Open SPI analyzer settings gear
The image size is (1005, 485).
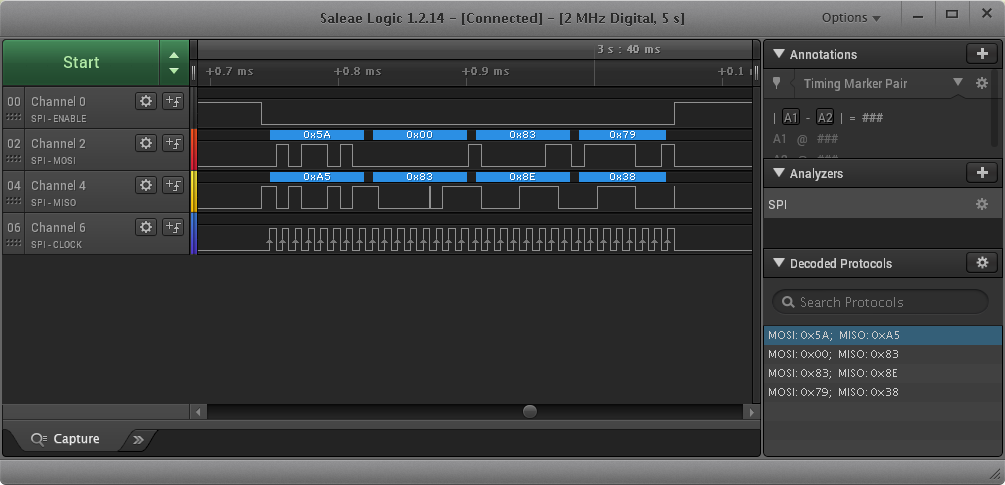click(x=981, y=204)
